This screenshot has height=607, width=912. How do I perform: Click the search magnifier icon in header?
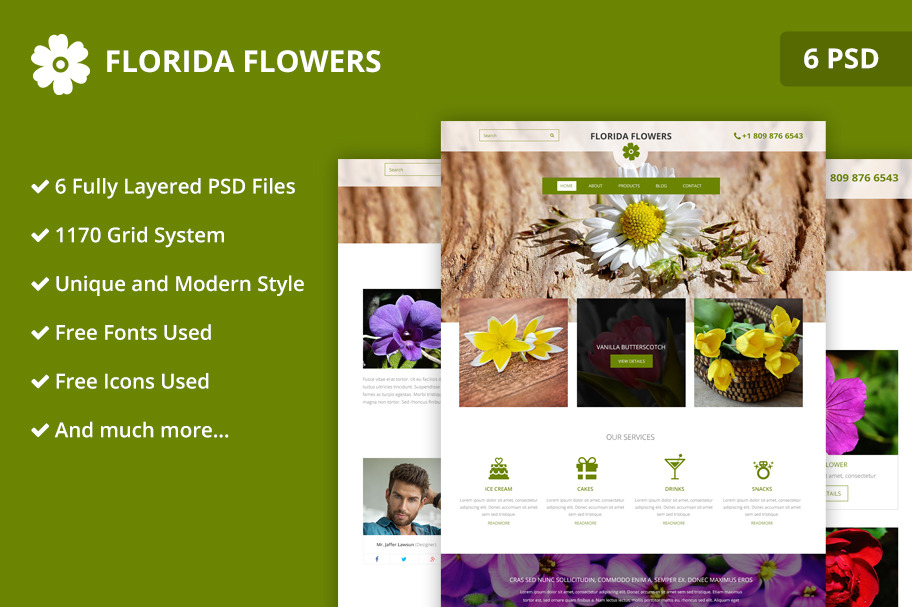click(x=551, y=135)
